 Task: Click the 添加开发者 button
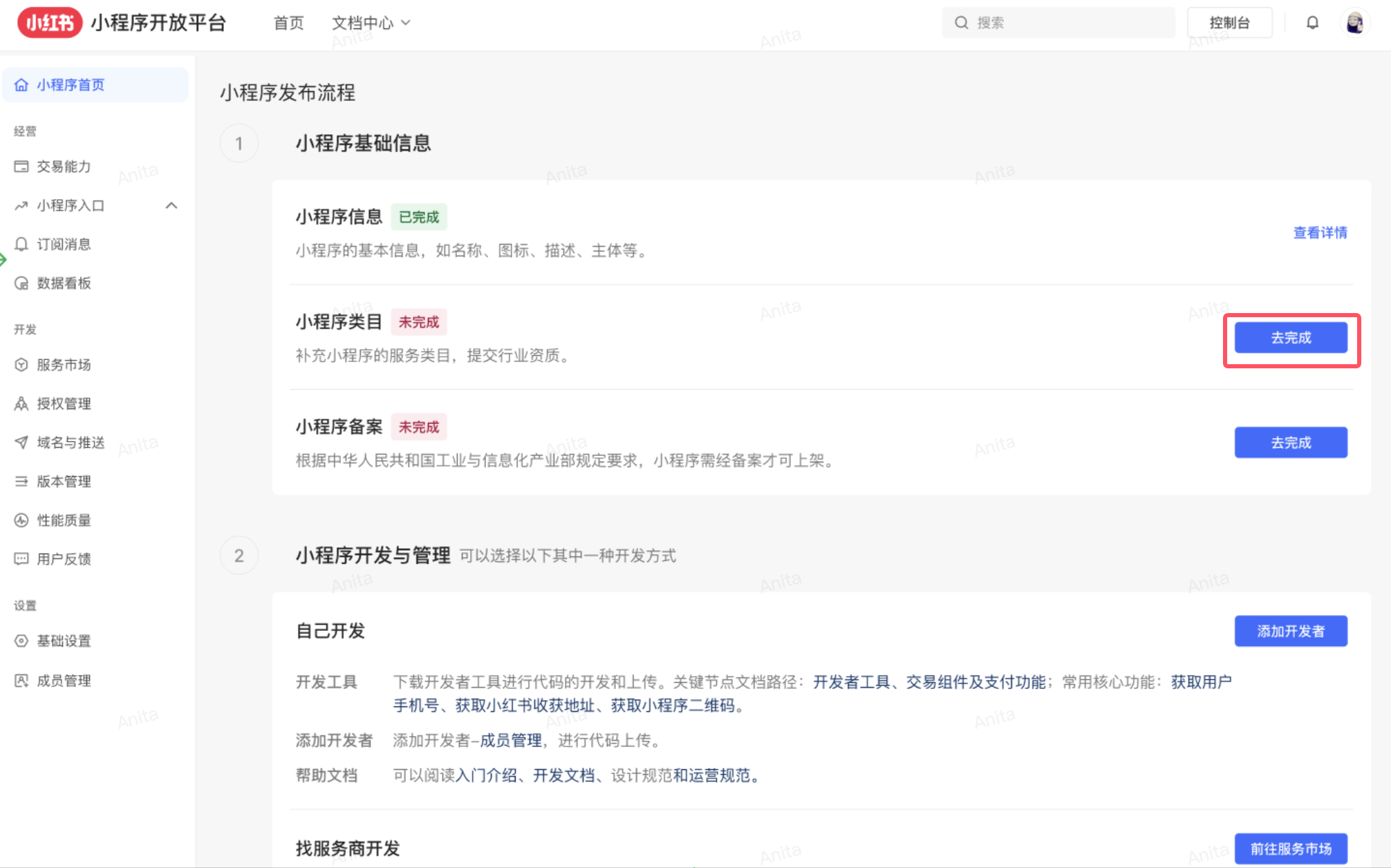1290,631
